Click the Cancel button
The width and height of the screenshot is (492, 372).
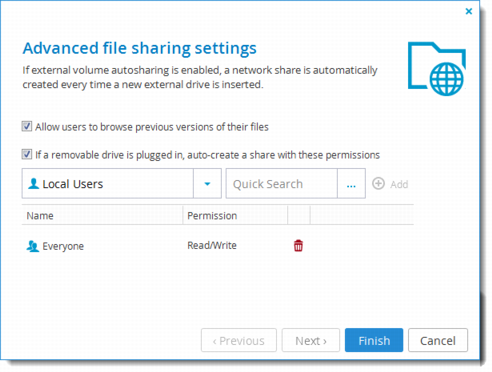[x=438, y=340]
